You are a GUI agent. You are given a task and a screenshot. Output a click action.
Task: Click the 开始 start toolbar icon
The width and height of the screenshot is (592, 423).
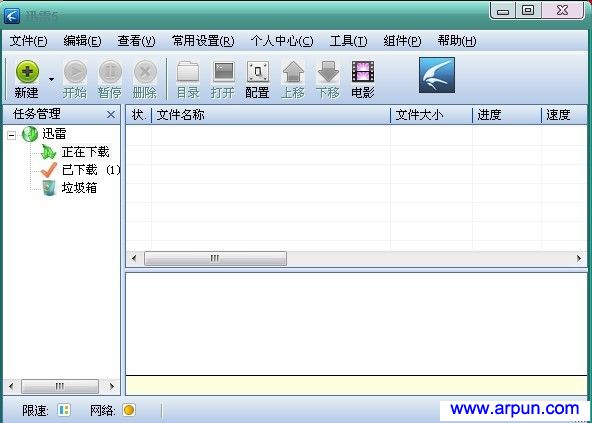75,72
